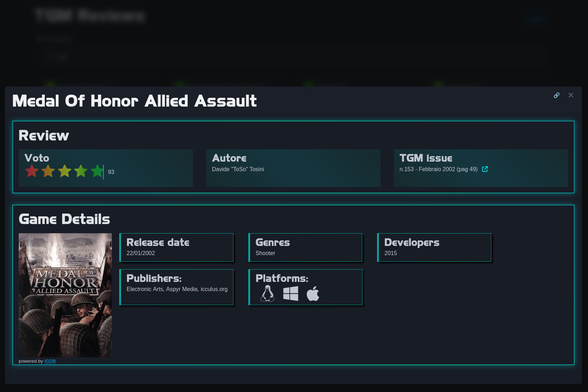The width and height of the screenshot is (588, 392).
Task: Click the n.153 - Febbraio 2002 issue text
Action: click(438, 169)
